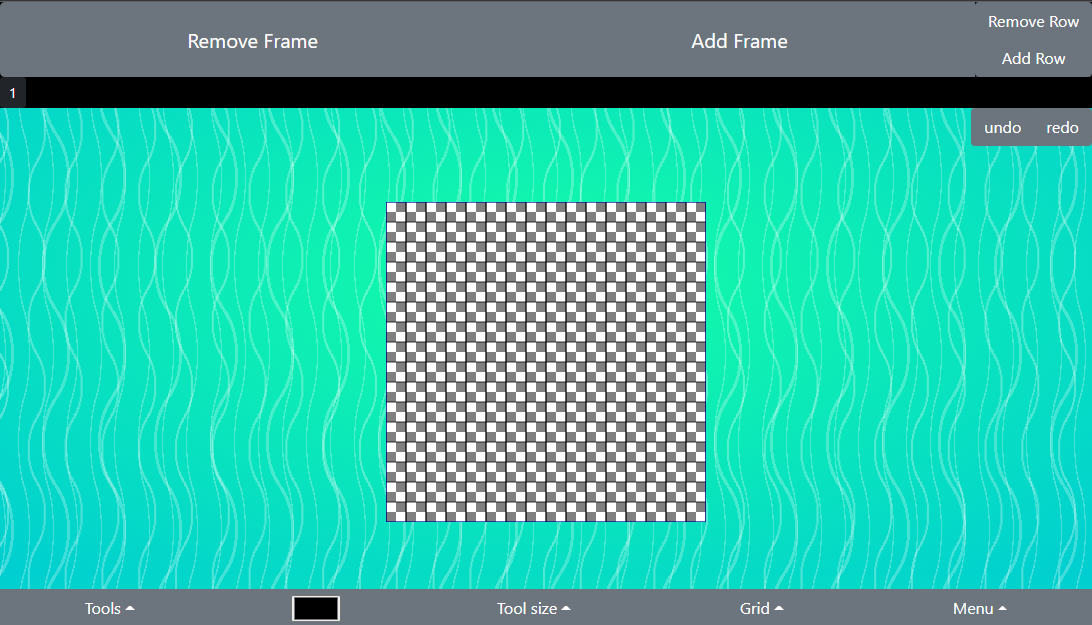Click the Remove Frame button

tap(252, 41)
